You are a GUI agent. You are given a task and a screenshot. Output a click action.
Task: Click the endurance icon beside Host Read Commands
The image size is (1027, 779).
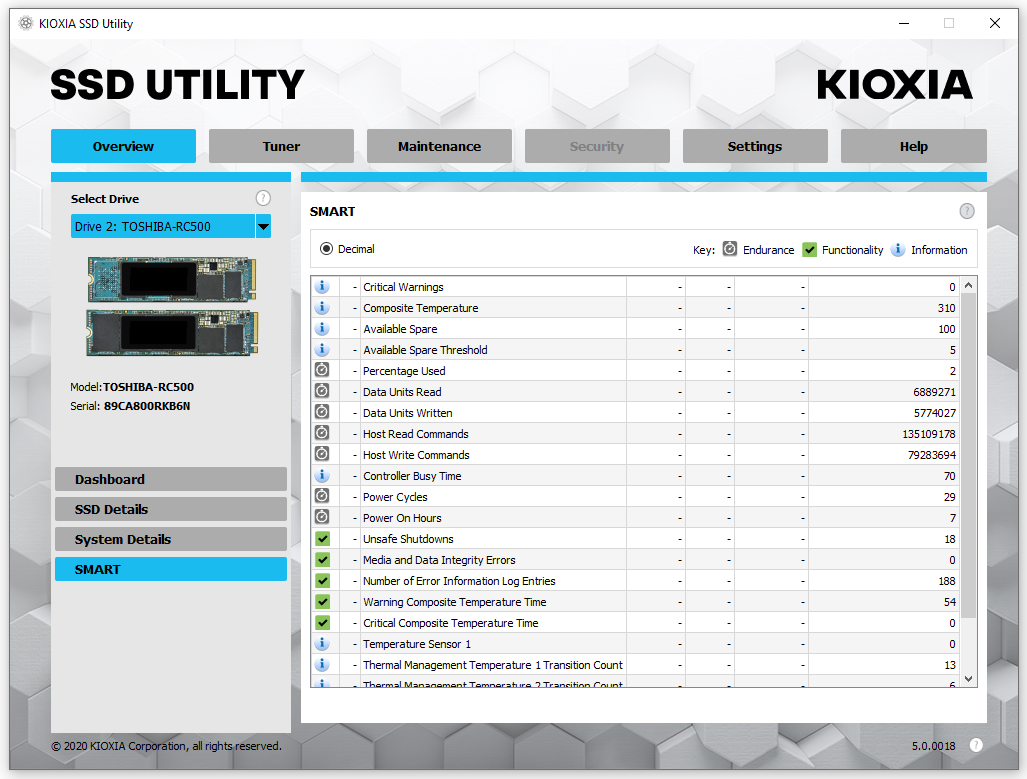322,433
